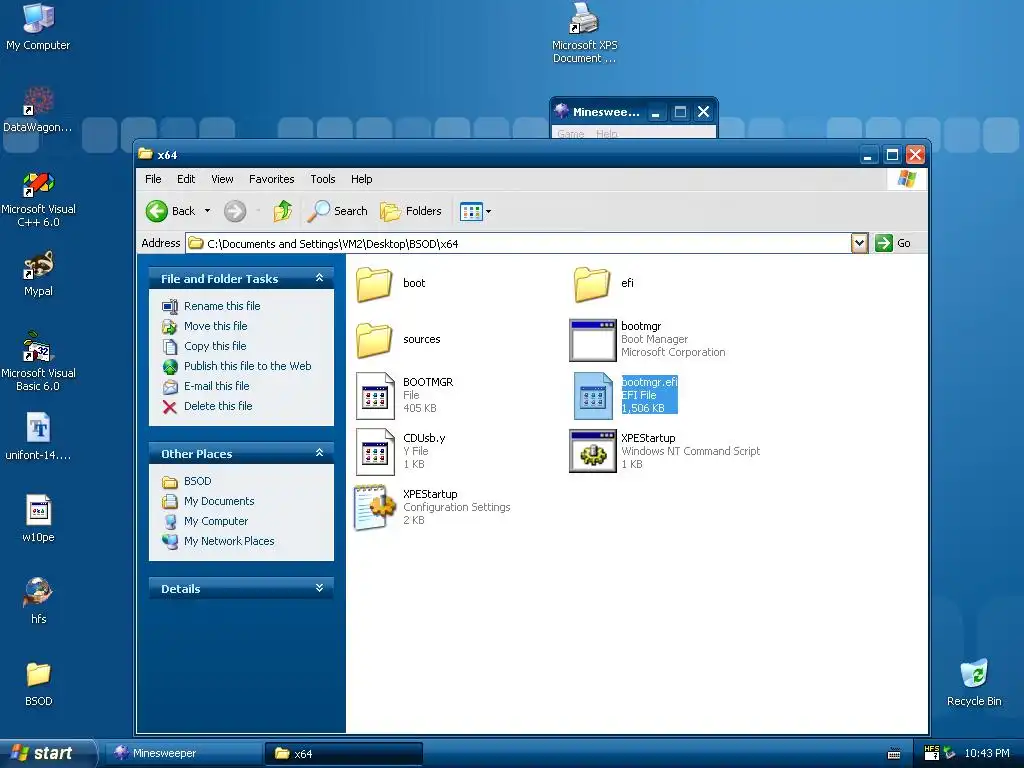Select the CDUsb.y file icon
Screen dimensions: 1024x768
coord(376,452)
